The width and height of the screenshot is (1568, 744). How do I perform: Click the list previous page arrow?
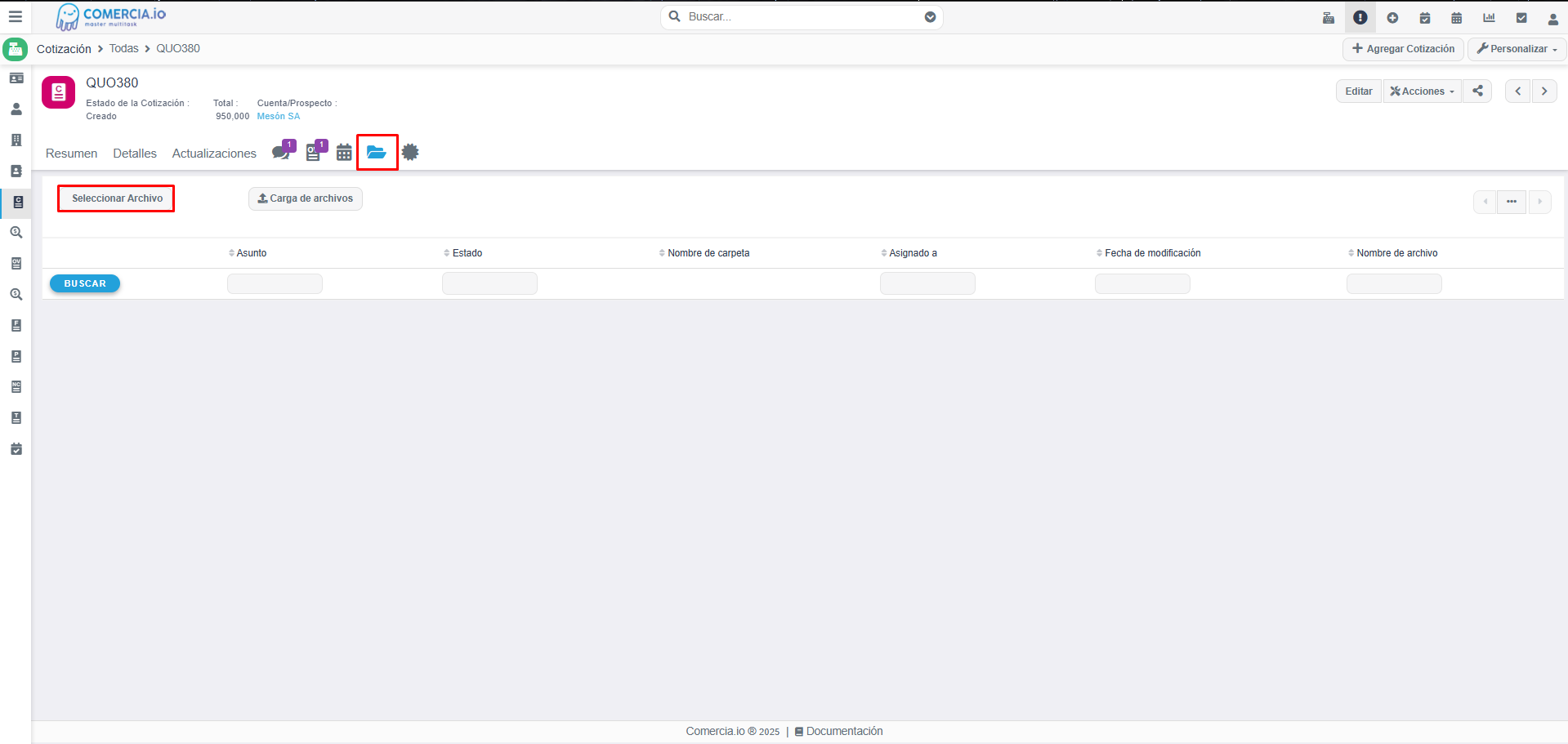1485,202
